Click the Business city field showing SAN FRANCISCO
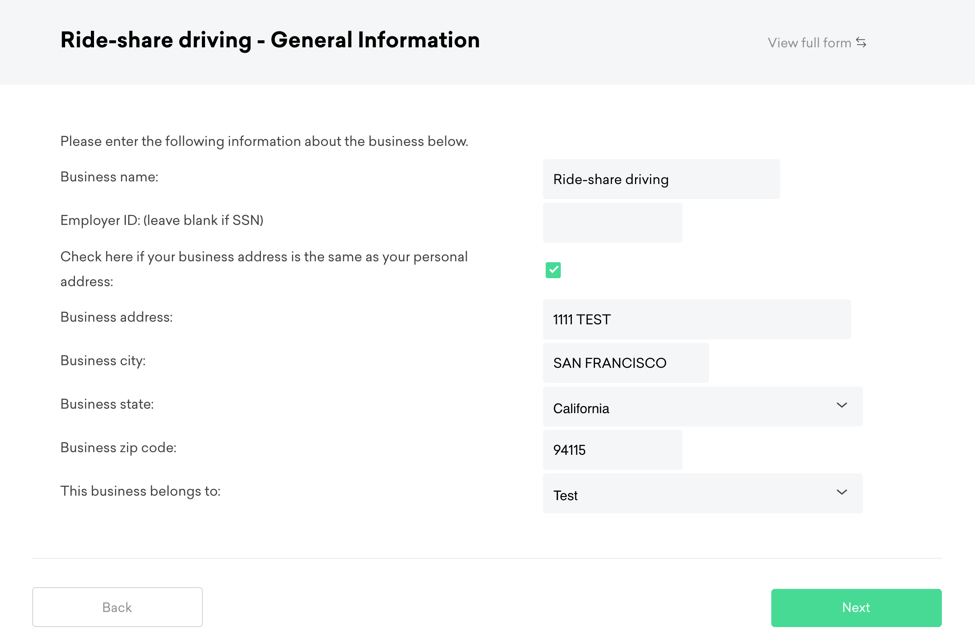This screenshot has width=975, height=638. click(625, 363)
